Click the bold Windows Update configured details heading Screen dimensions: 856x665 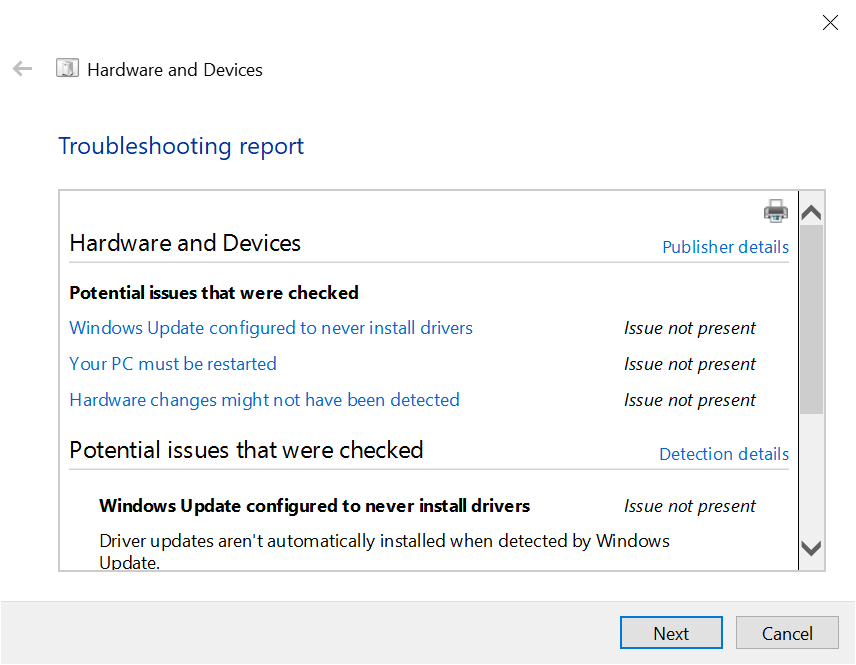314,506
